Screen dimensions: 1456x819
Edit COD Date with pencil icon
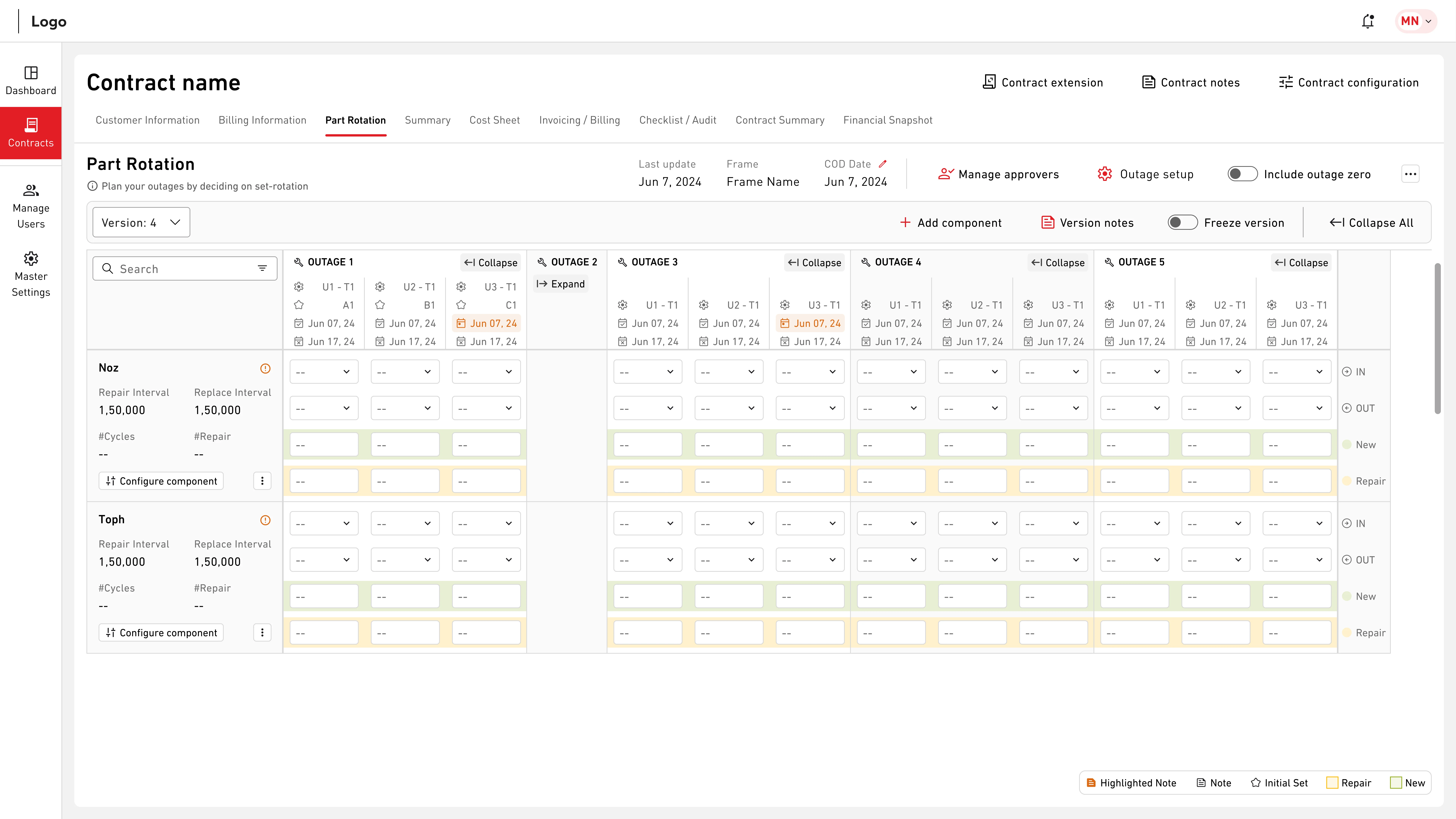point(882,164)
